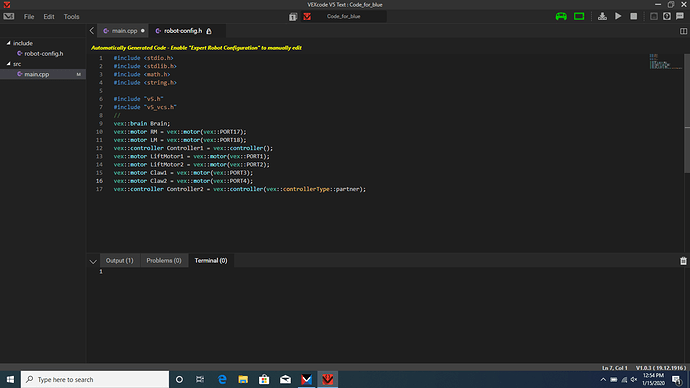
Task: Click the Code_for_blue project name field
Action: coord(344,16)
